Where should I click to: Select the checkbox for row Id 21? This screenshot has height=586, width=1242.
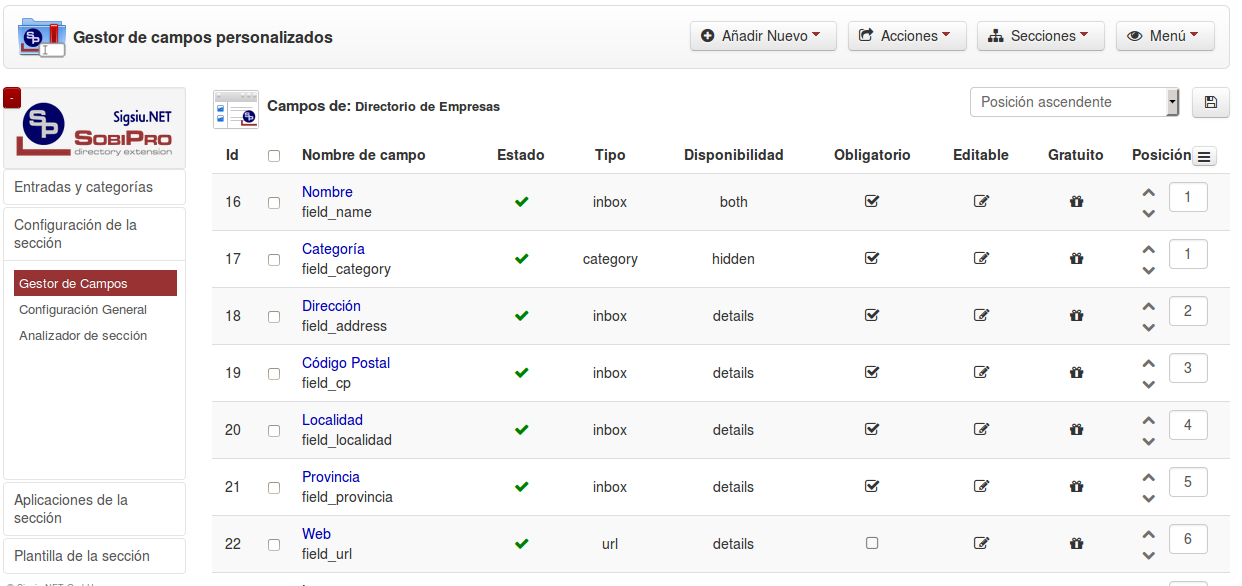[274, 488]
